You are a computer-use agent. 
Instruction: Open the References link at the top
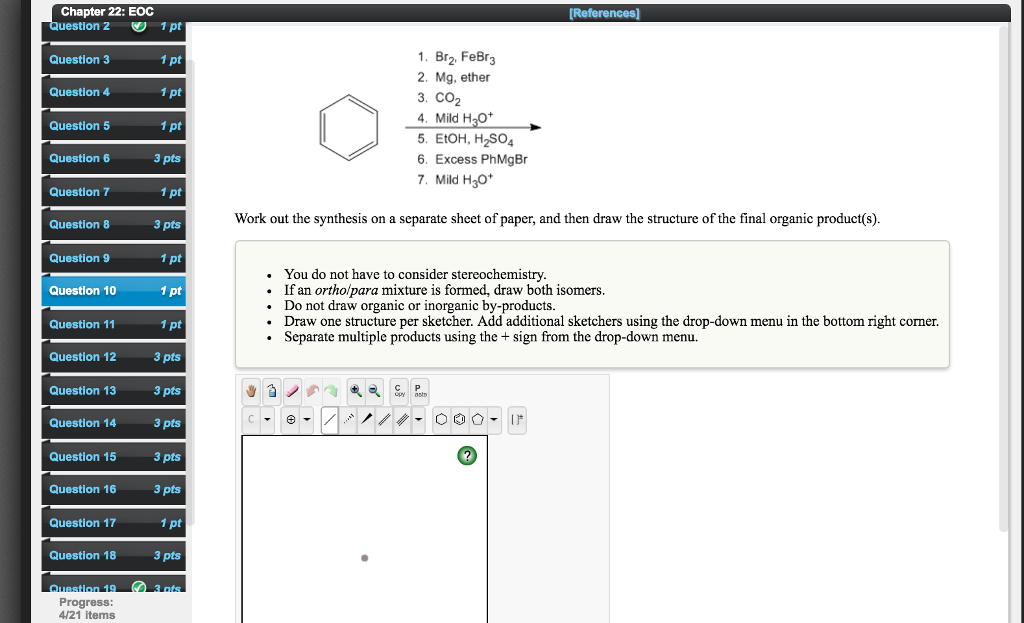pyautogui.click(x=603, y=12)
